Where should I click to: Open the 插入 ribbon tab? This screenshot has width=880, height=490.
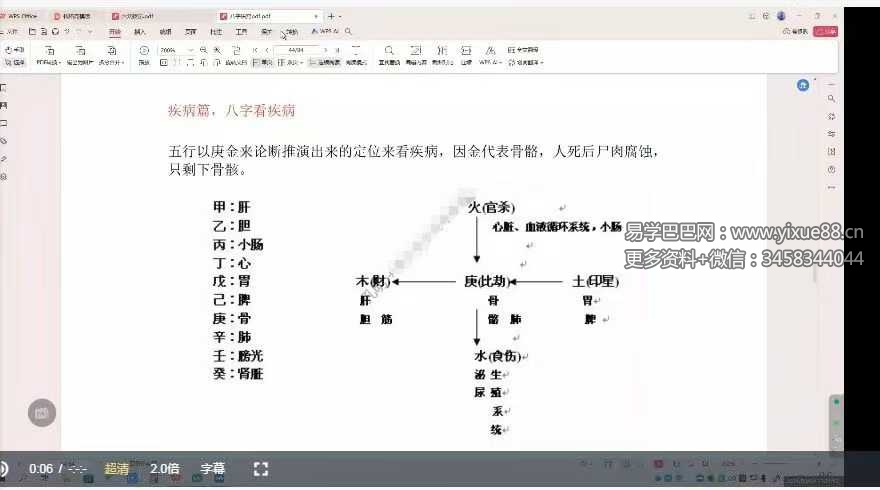(x=139, y=31)
